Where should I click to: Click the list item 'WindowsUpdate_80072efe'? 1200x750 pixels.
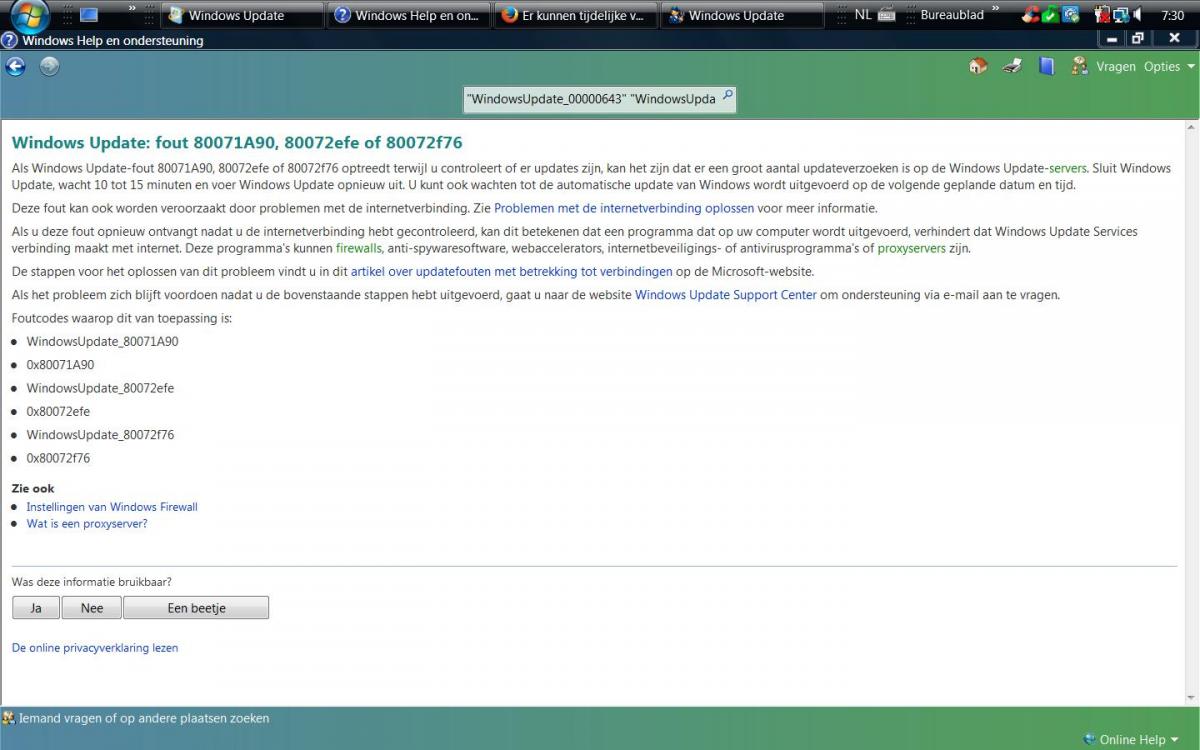coord(100,388)
